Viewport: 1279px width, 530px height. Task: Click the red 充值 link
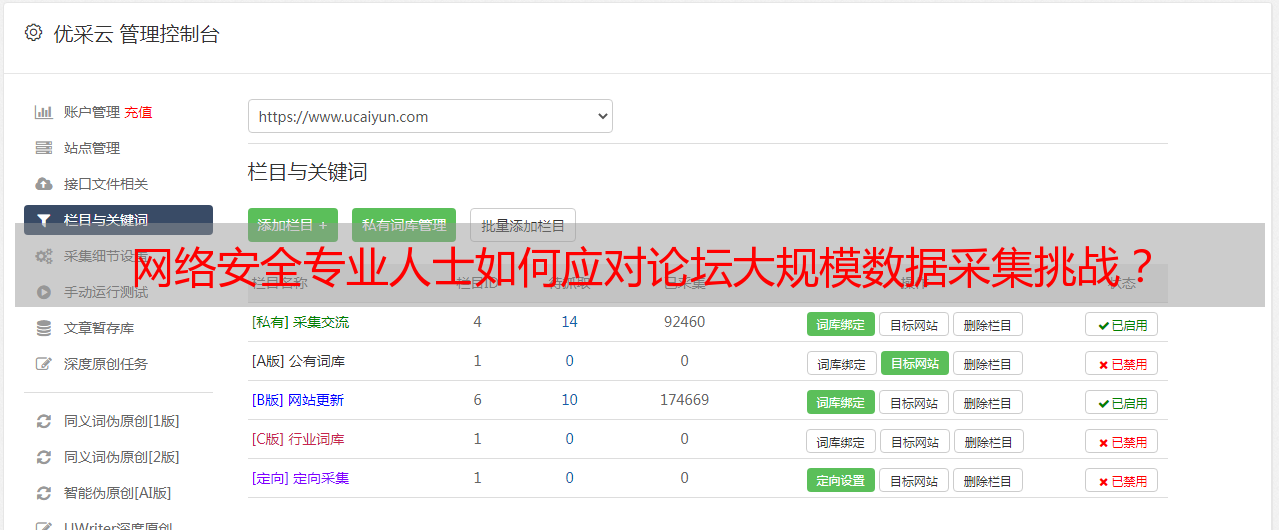point(139,112)
